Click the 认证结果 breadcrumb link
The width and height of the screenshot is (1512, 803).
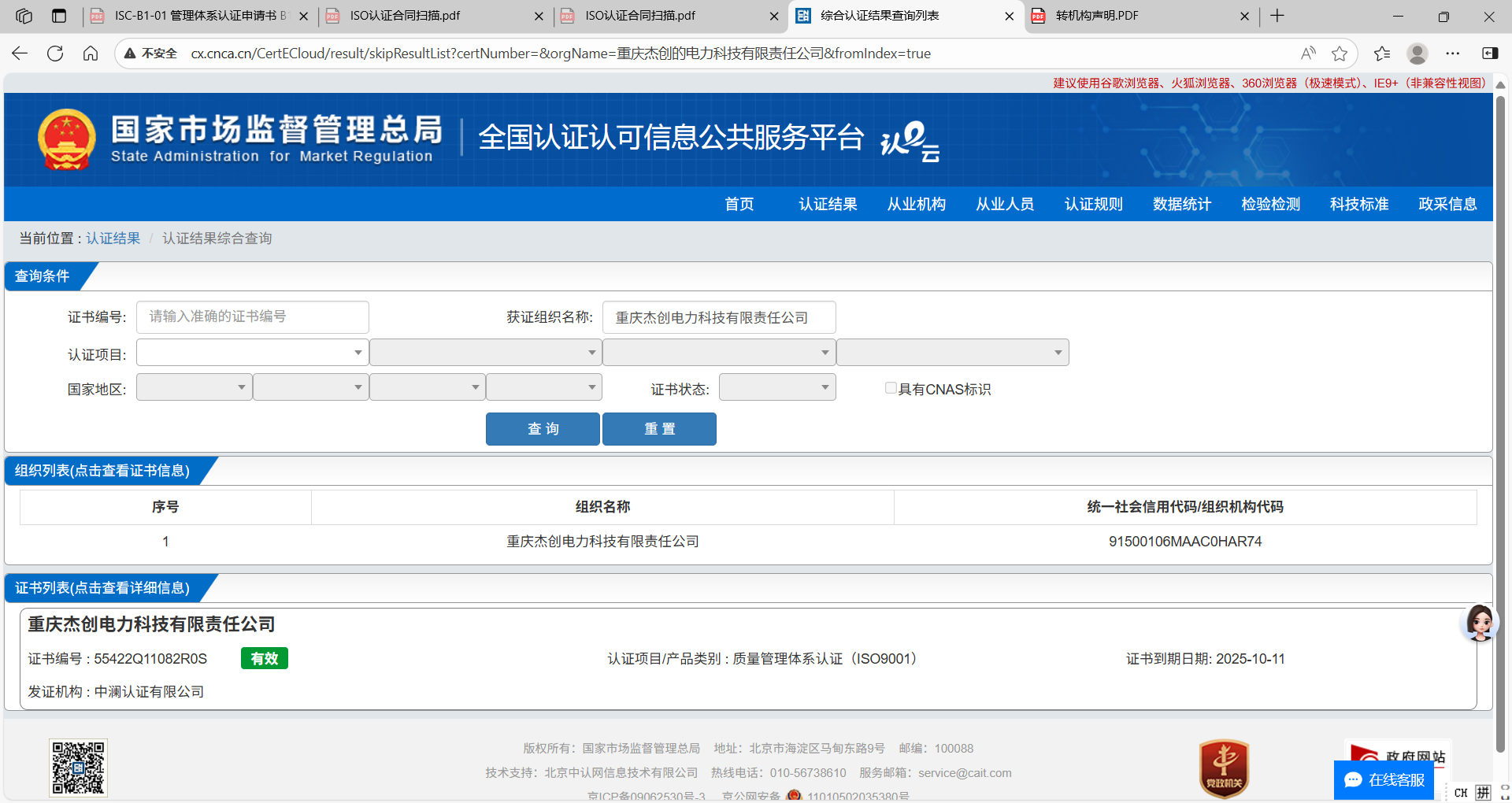coord(113,239)
